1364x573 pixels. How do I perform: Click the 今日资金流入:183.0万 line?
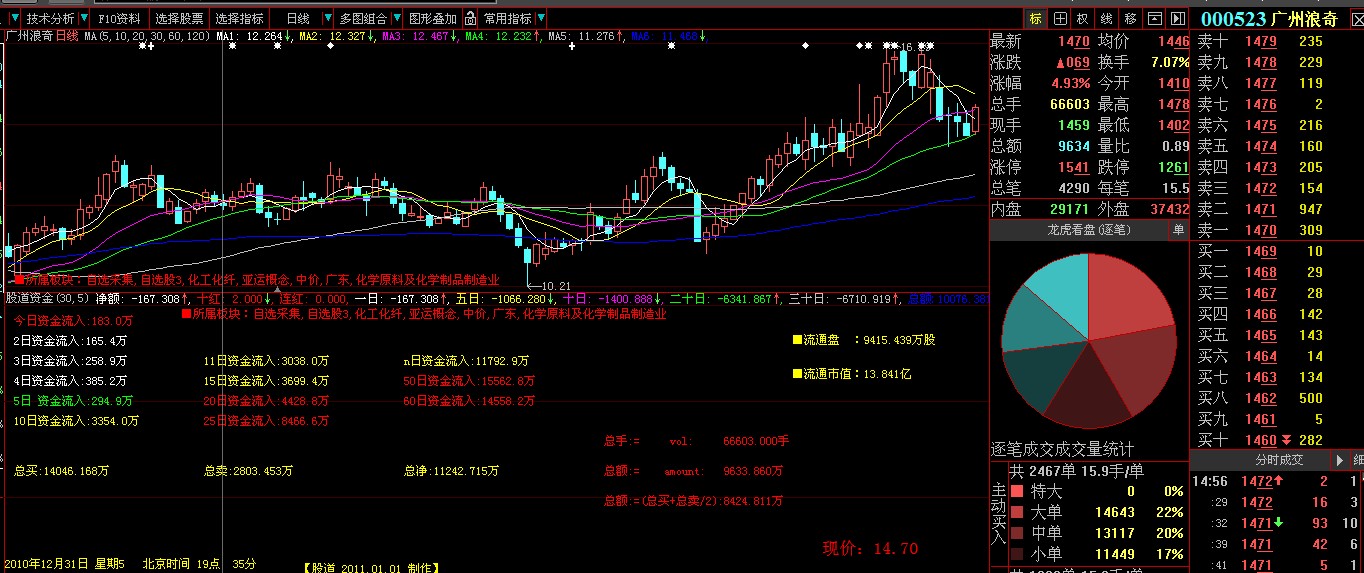pos(73,321)
